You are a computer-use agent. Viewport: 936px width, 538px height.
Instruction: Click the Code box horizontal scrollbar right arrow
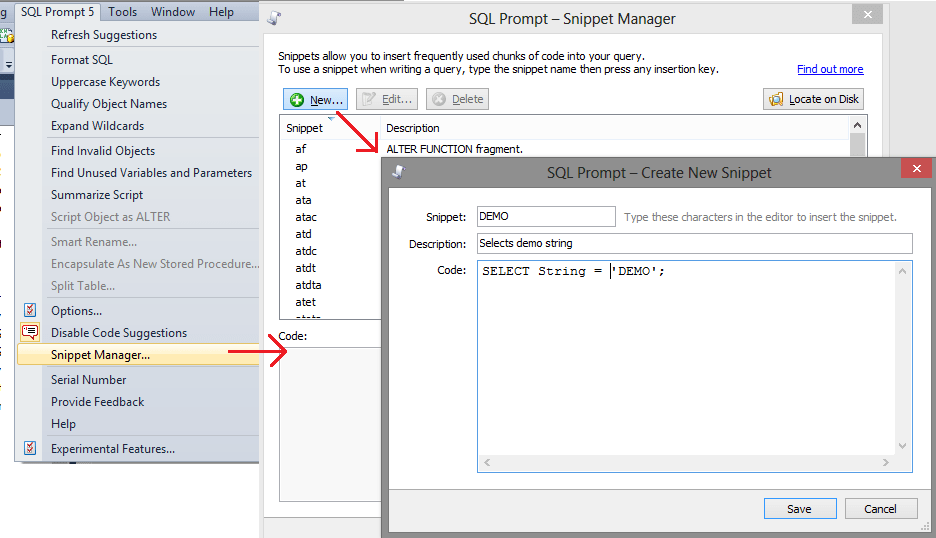coord(883,463)
